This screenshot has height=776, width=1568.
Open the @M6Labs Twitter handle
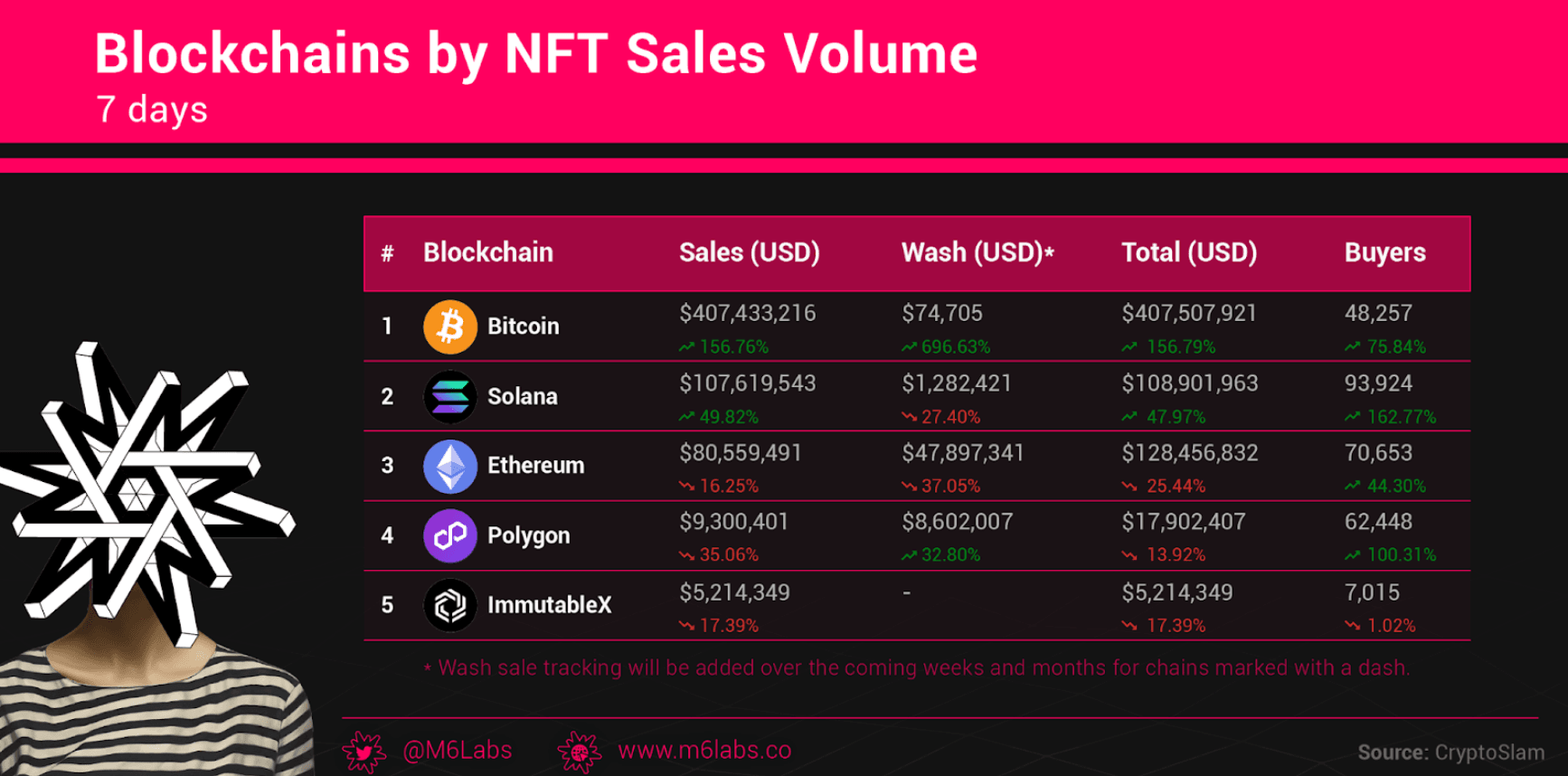pos(457,751)
